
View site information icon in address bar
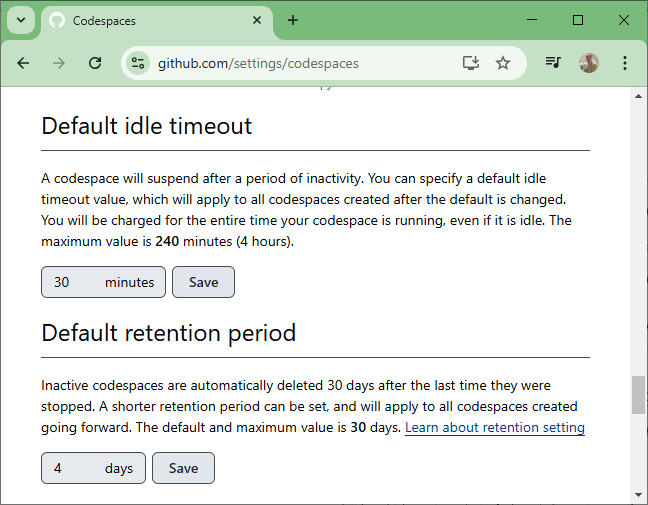tap(138, 63)
